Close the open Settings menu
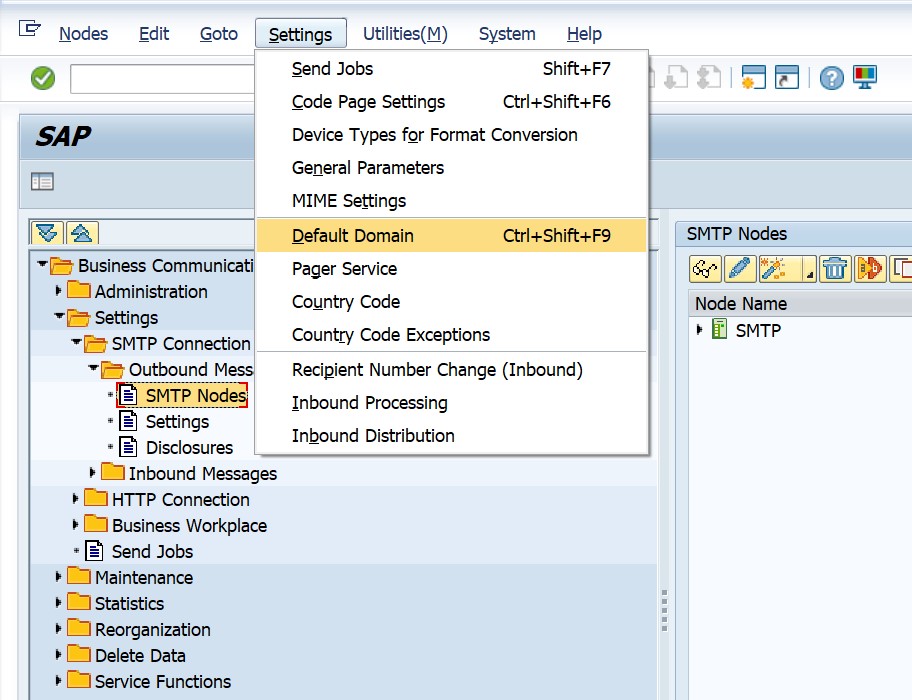 301,34
